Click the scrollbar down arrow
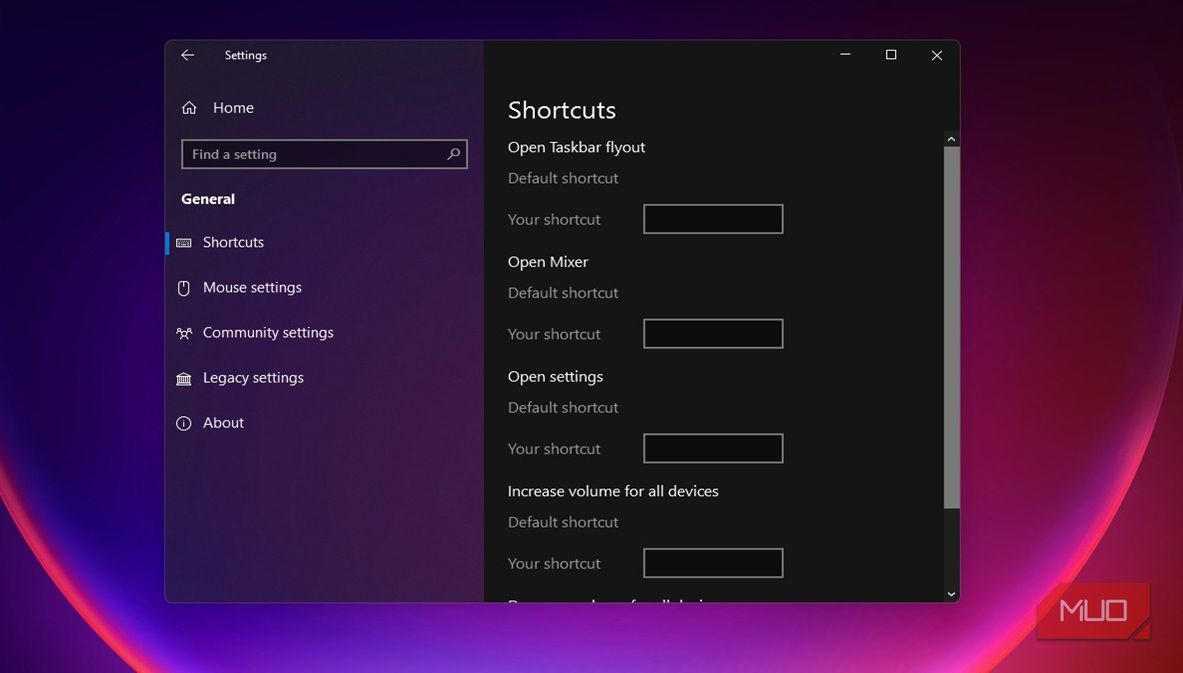Screen dimensions: 1183x673 tap(951, 595)
